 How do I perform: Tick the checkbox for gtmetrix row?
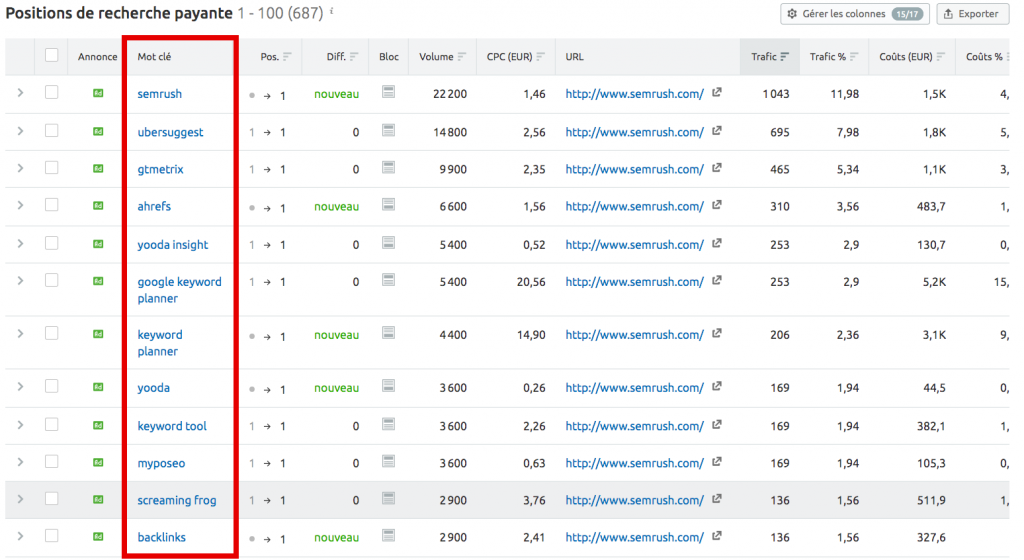[x=52, y=168]
